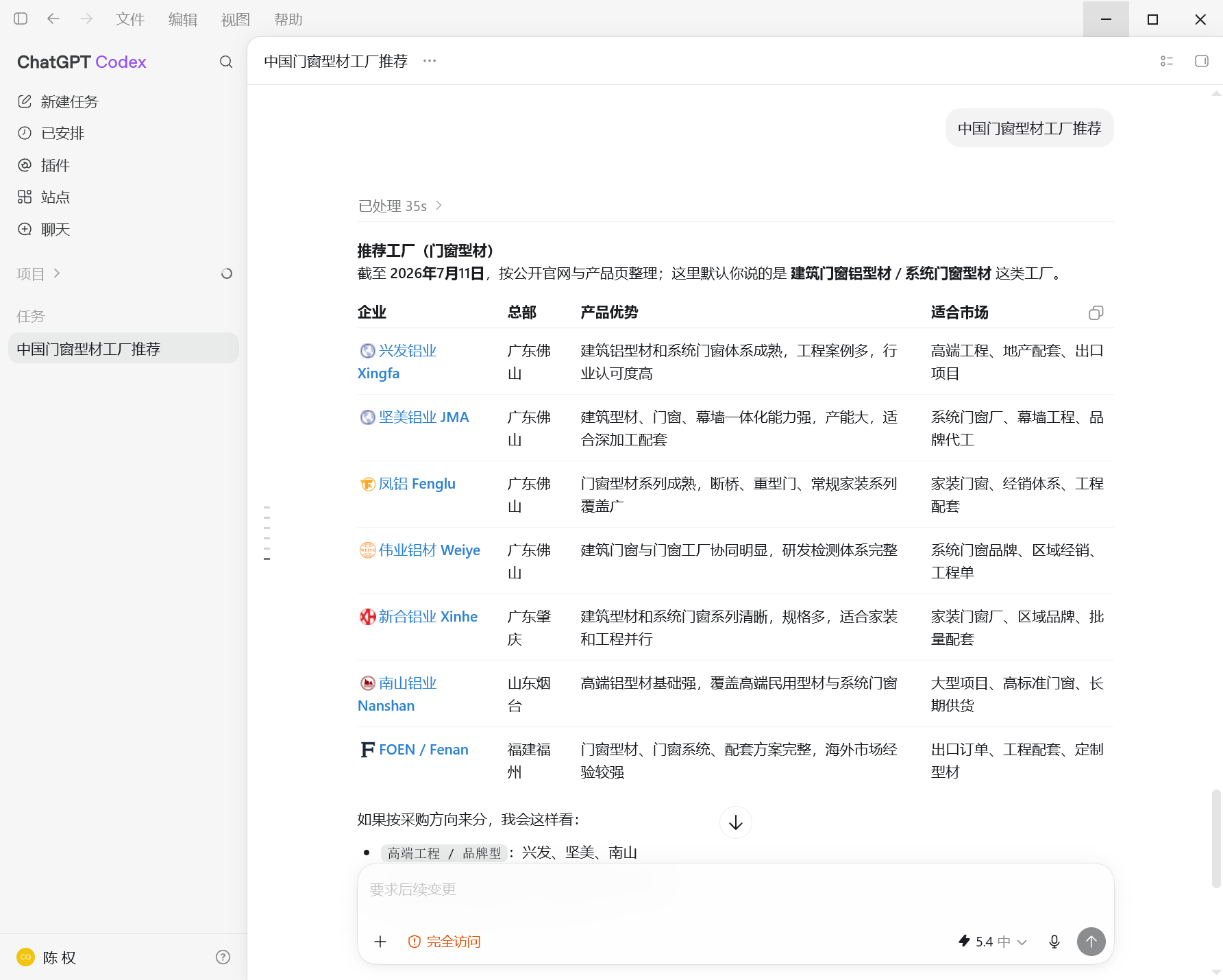Open the 坚美铝业 JMA link

tap(415, 417)
